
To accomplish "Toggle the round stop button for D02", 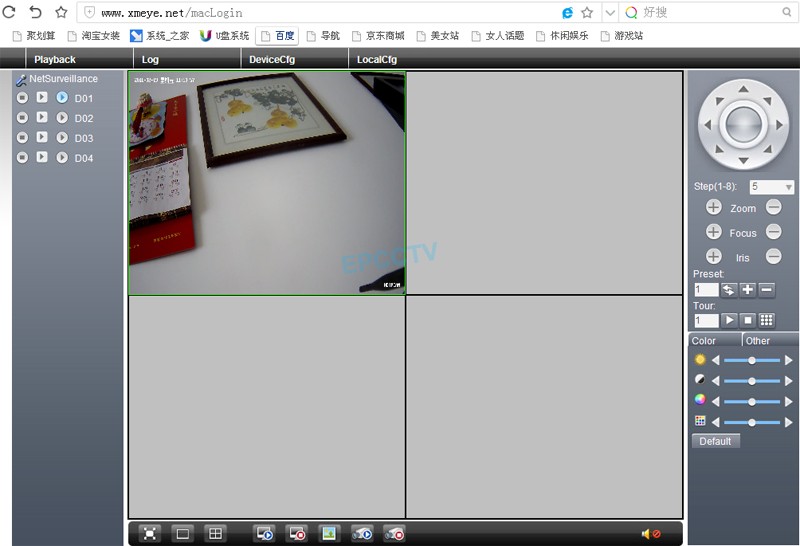I will pyautogui.click(x=22, y=118).
